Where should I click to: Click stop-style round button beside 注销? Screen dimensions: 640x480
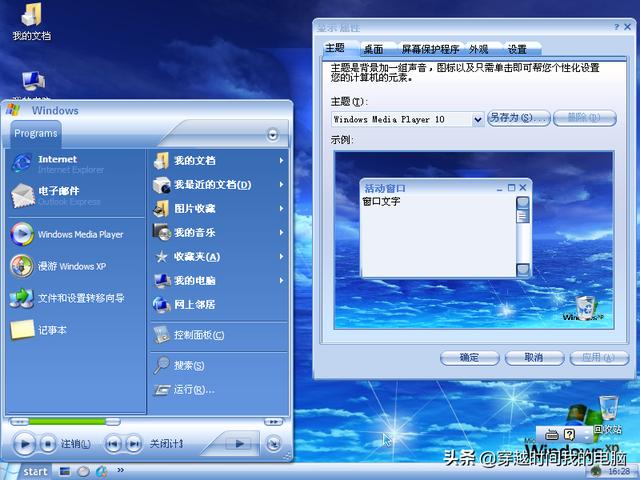tap(48, 444)
